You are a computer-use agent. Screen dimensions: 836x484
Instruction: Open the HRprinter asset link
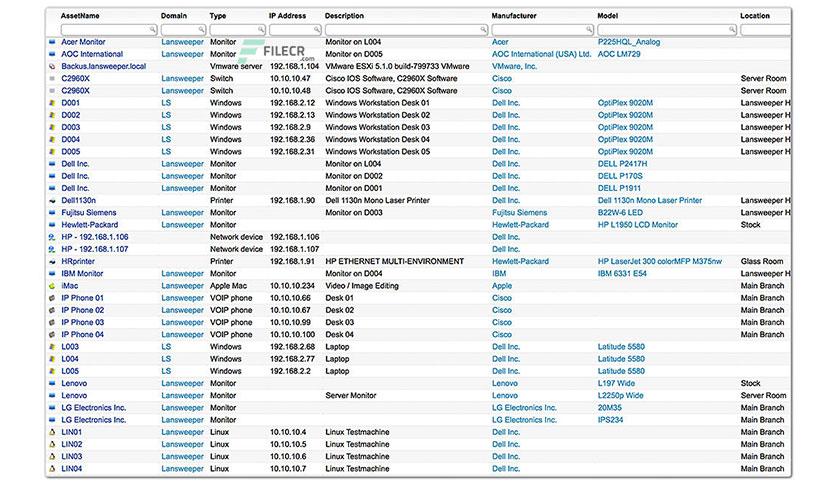78,262
